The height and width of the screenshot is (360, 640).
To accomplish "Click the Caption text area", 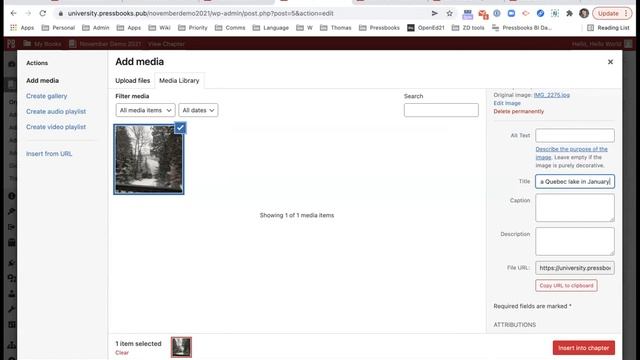I will point(575,208).
